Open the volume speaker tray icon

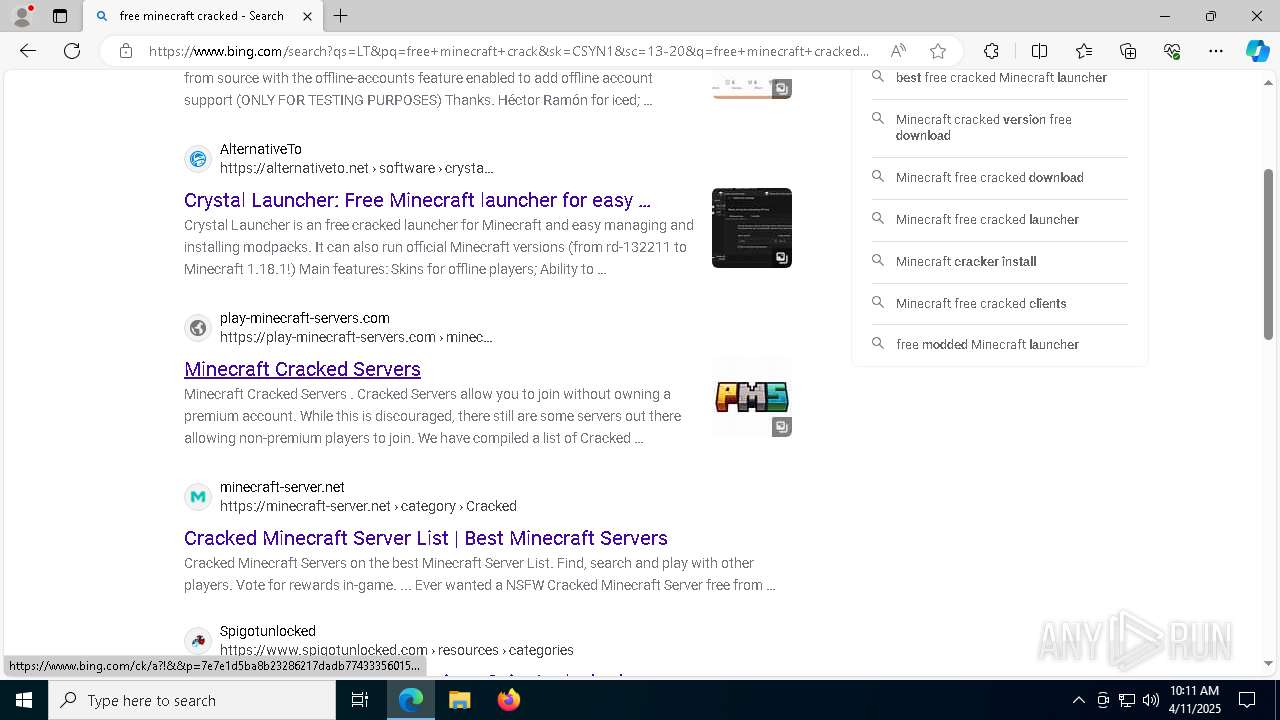(x=1151, y=700)
